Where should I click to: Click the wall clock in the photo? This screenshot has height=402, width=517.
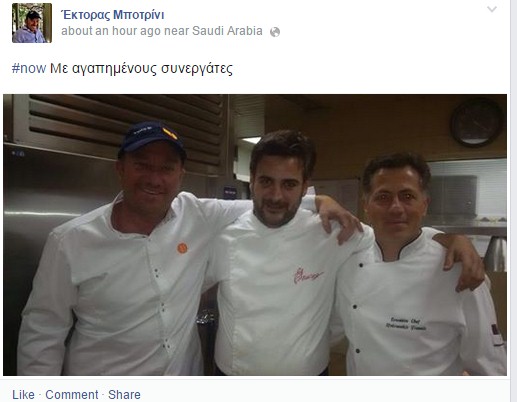[x=477, y=123]
